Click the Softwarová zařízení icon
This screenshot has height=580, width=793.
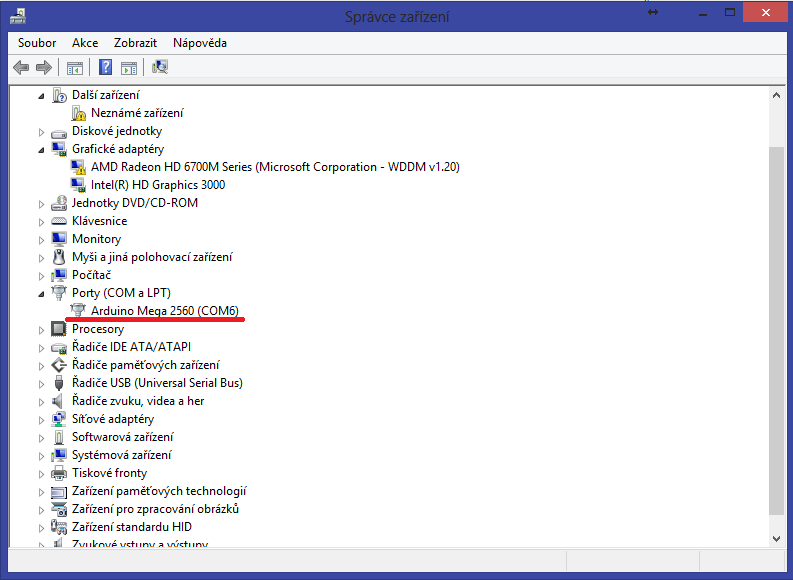[59, 437]
